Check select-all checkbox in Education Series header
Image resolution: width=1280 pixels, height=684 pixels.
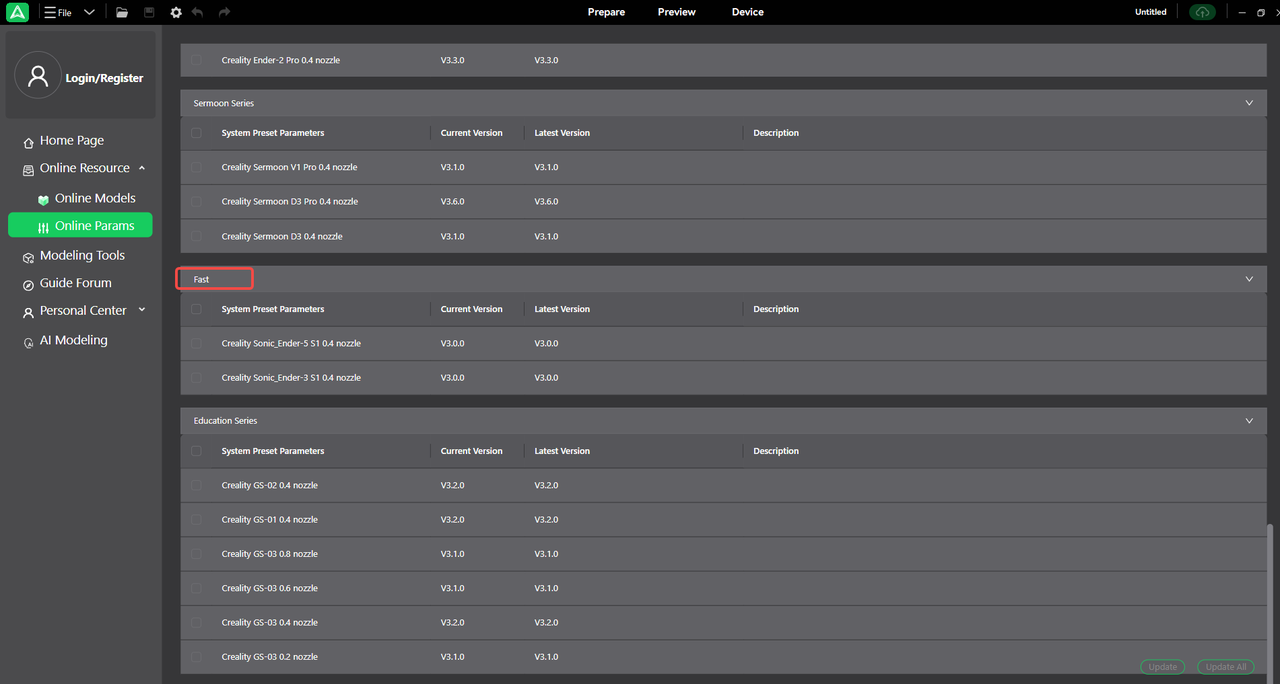(x=196, y=451)
